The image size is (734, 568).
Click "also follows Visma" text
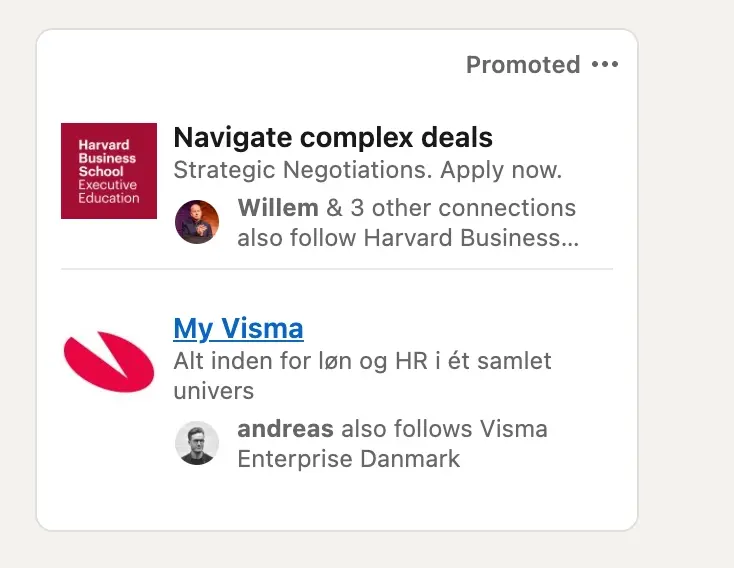(x=444, y=429)
